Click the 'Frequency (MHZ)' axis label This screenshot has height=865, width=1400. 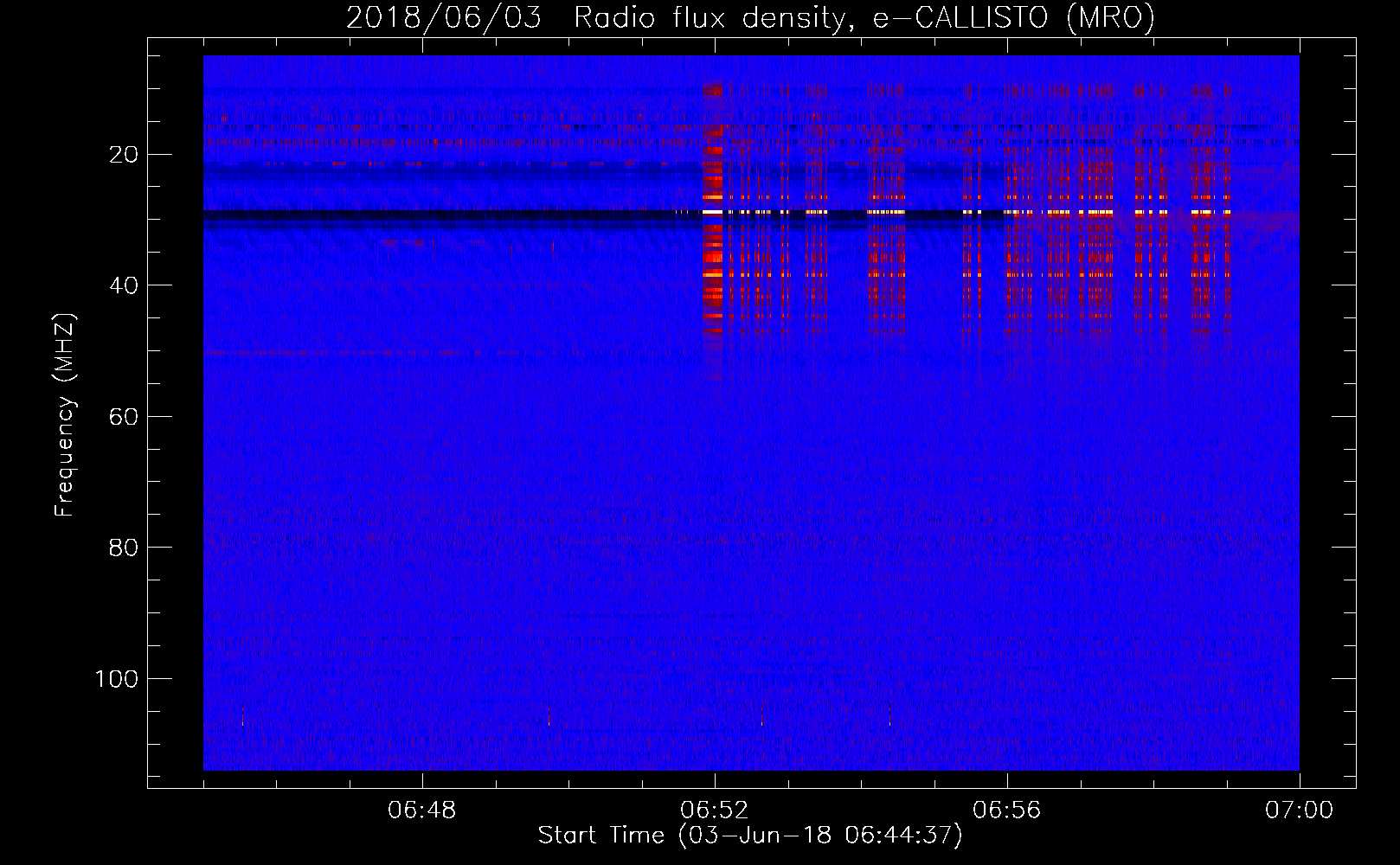click(x=65, y=415)
